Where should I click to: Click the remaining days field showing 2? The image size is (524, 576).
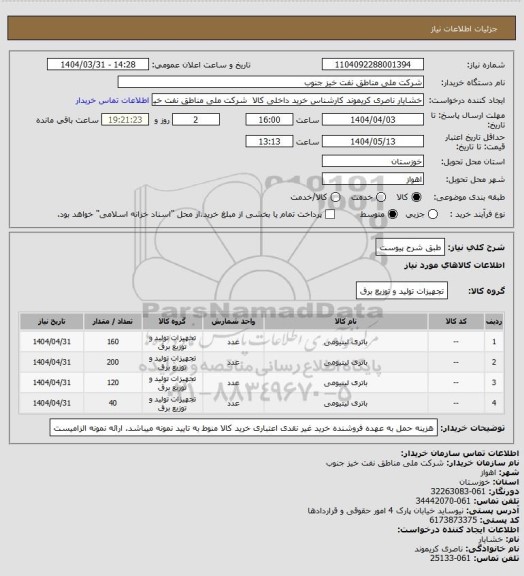pyautogui.click(x=196, y=120)
